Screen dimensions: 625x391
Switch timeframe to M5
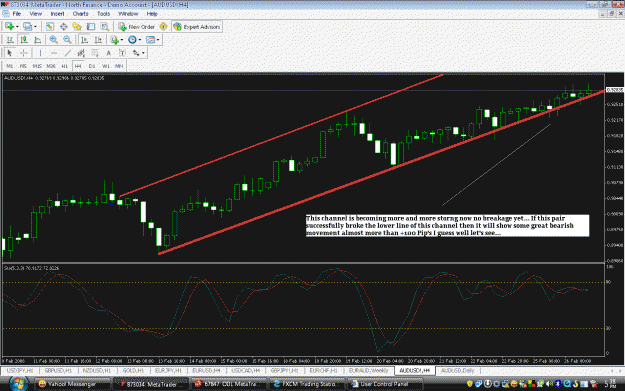point(23,66)
